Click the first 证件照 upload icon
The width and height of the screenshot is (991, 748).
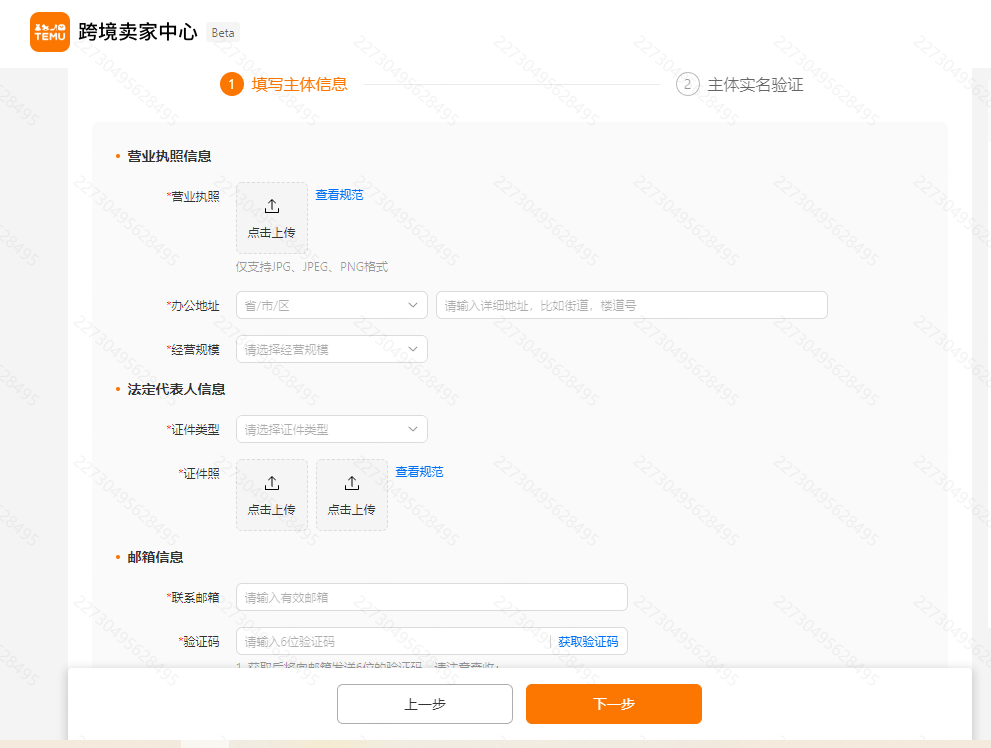271,494
